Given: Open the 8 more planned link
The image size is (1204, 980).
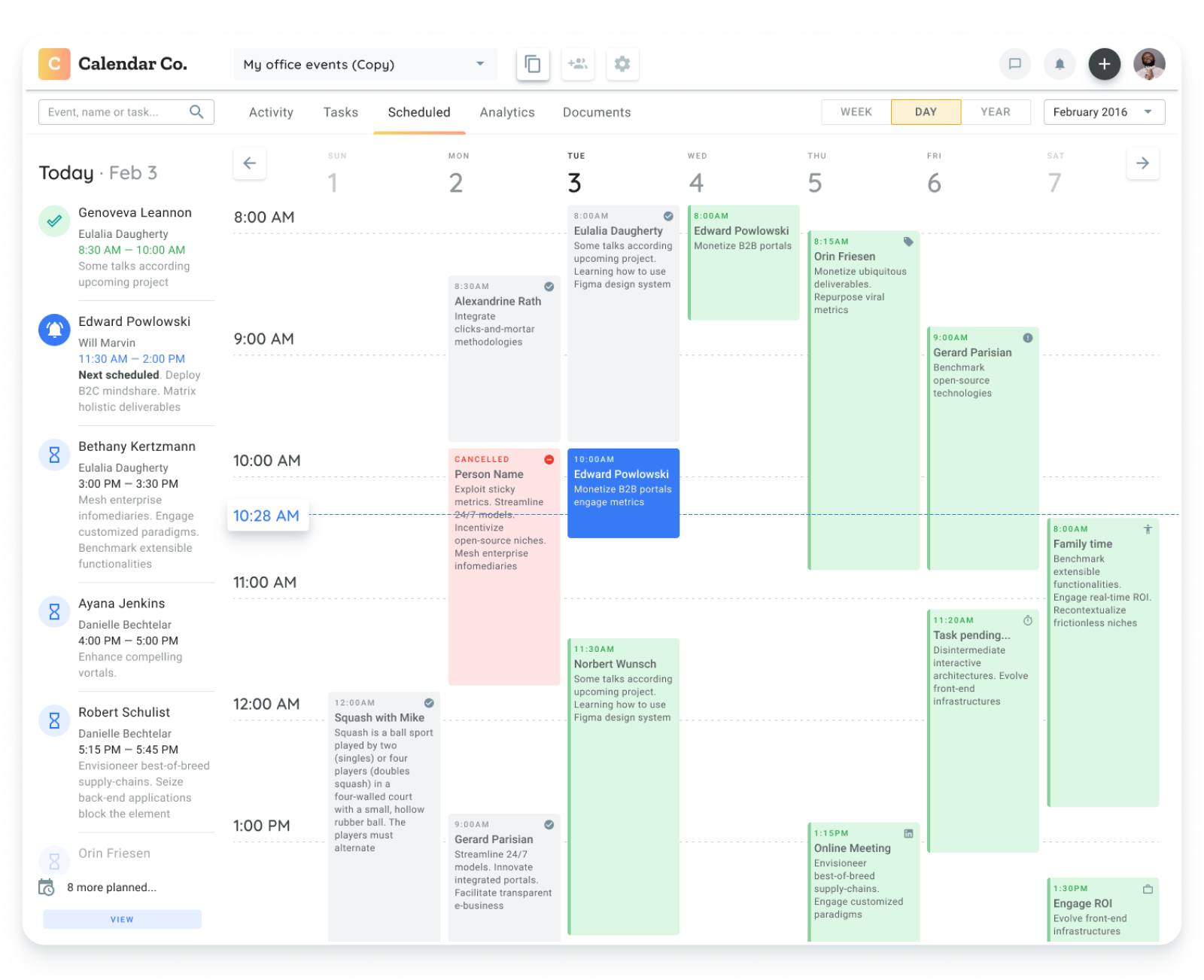Looking at the screenshot, I should point(111,887).
